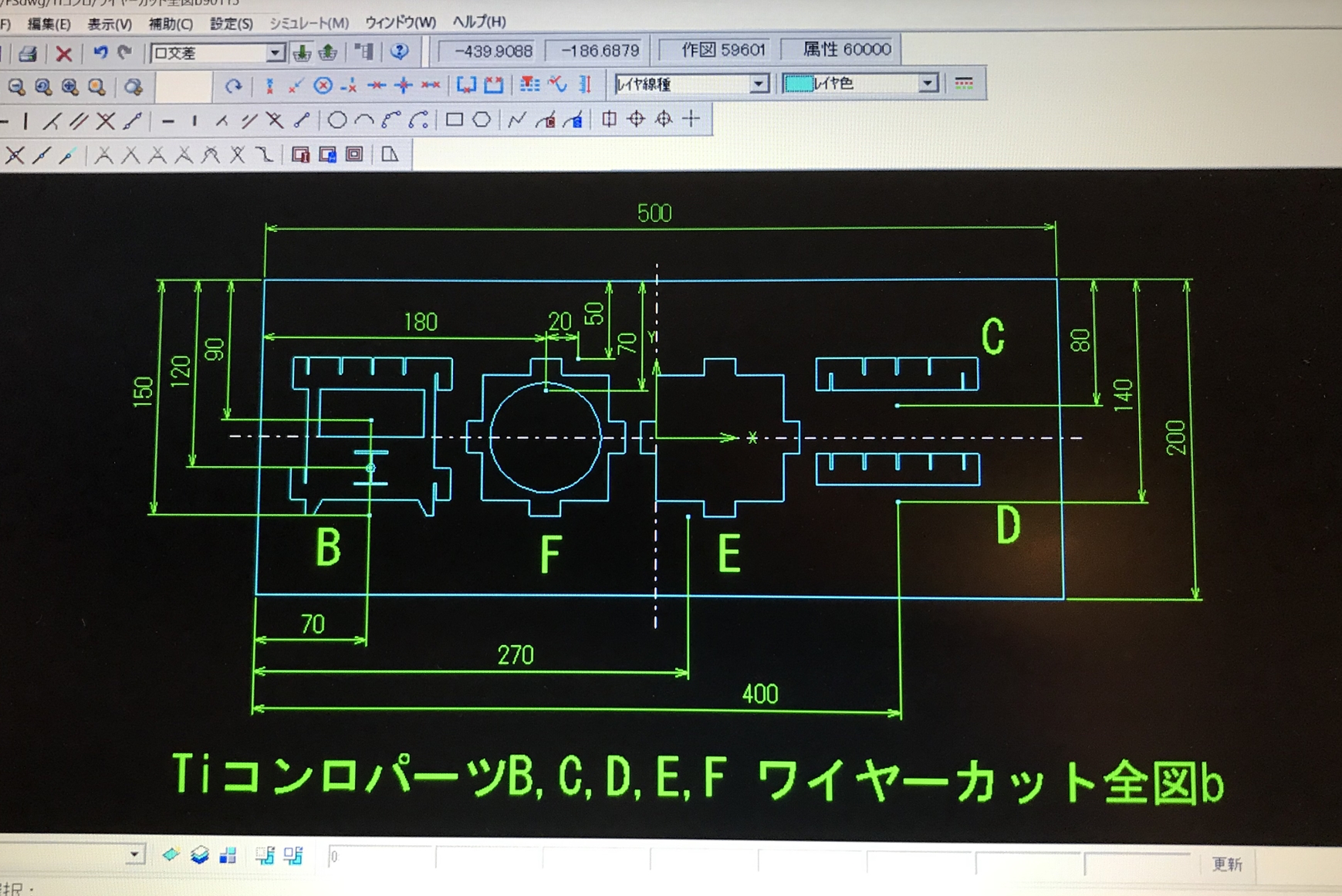Select the circle drawing tool
Screen dimensions: 1342x896
coord(336,120)
